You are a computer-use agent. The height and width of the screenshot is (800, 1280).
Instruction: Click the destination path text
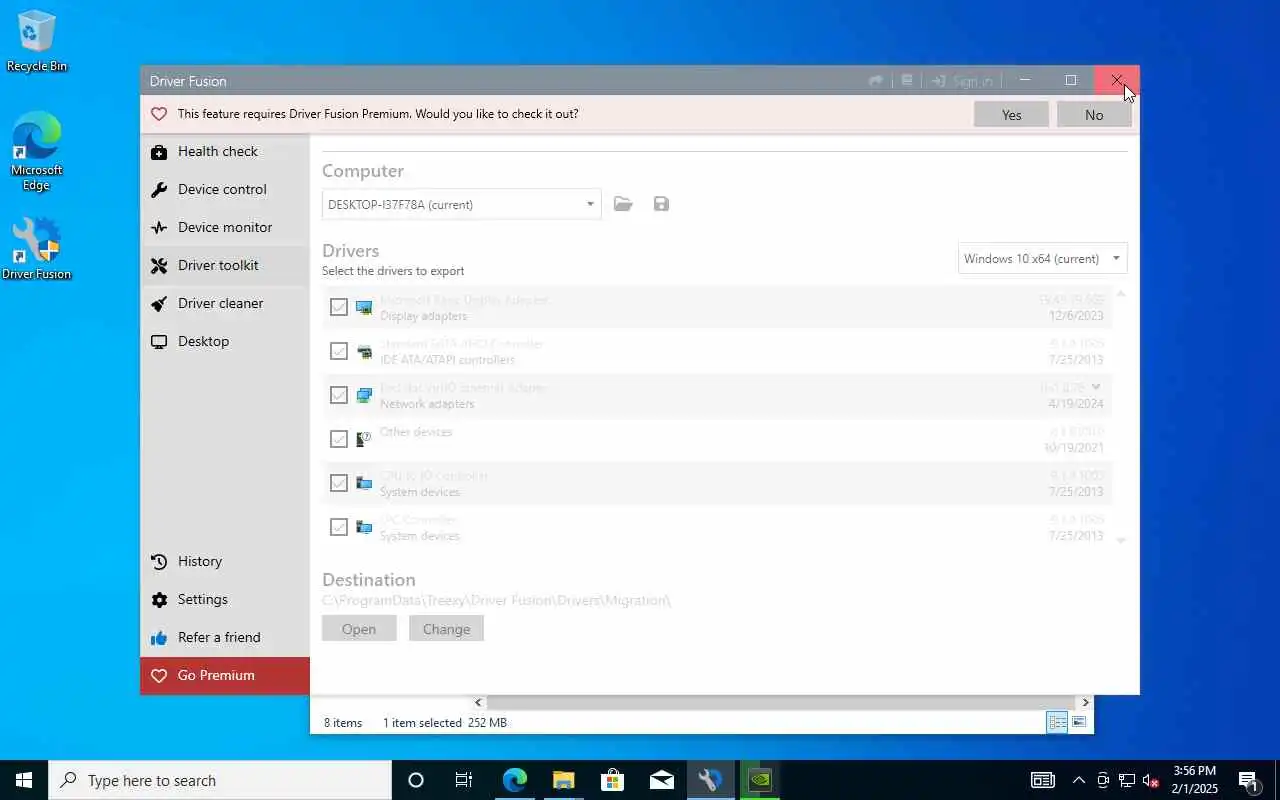(496, 600)
